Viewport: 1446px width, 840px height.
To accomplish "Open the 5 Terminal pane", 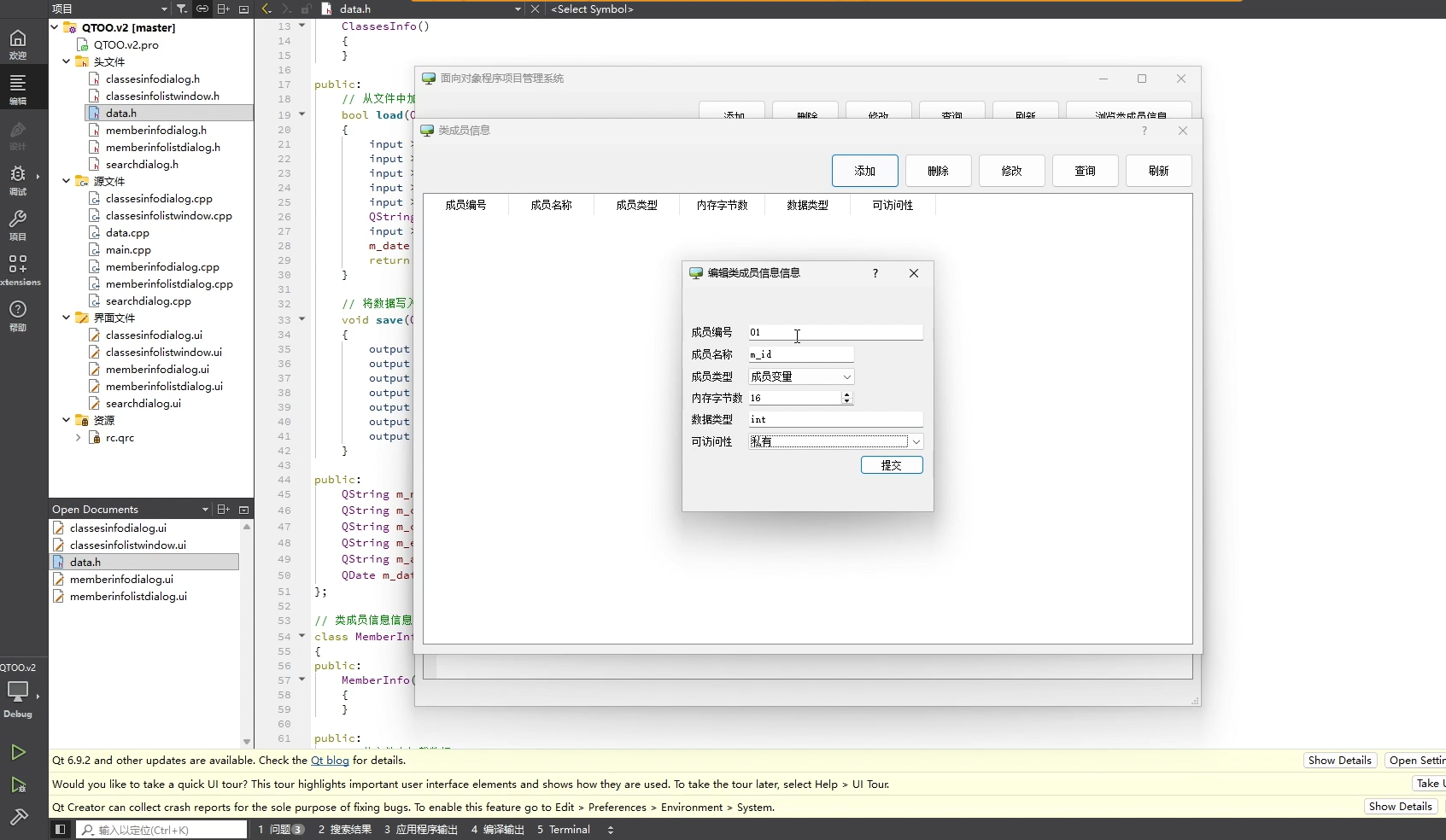I will tap(564, 829).
